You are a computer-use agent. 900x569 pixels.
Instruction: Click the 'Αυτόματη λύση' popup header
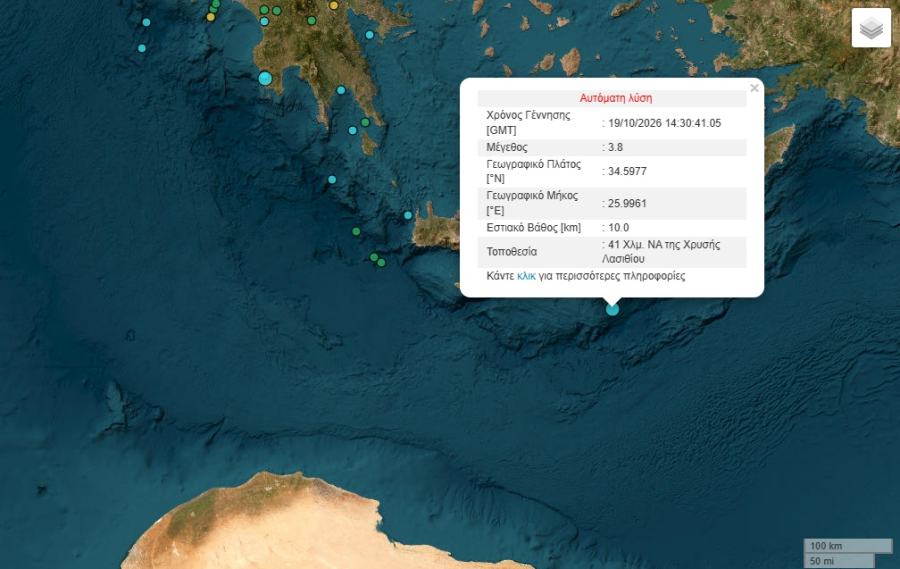(615, 98)
